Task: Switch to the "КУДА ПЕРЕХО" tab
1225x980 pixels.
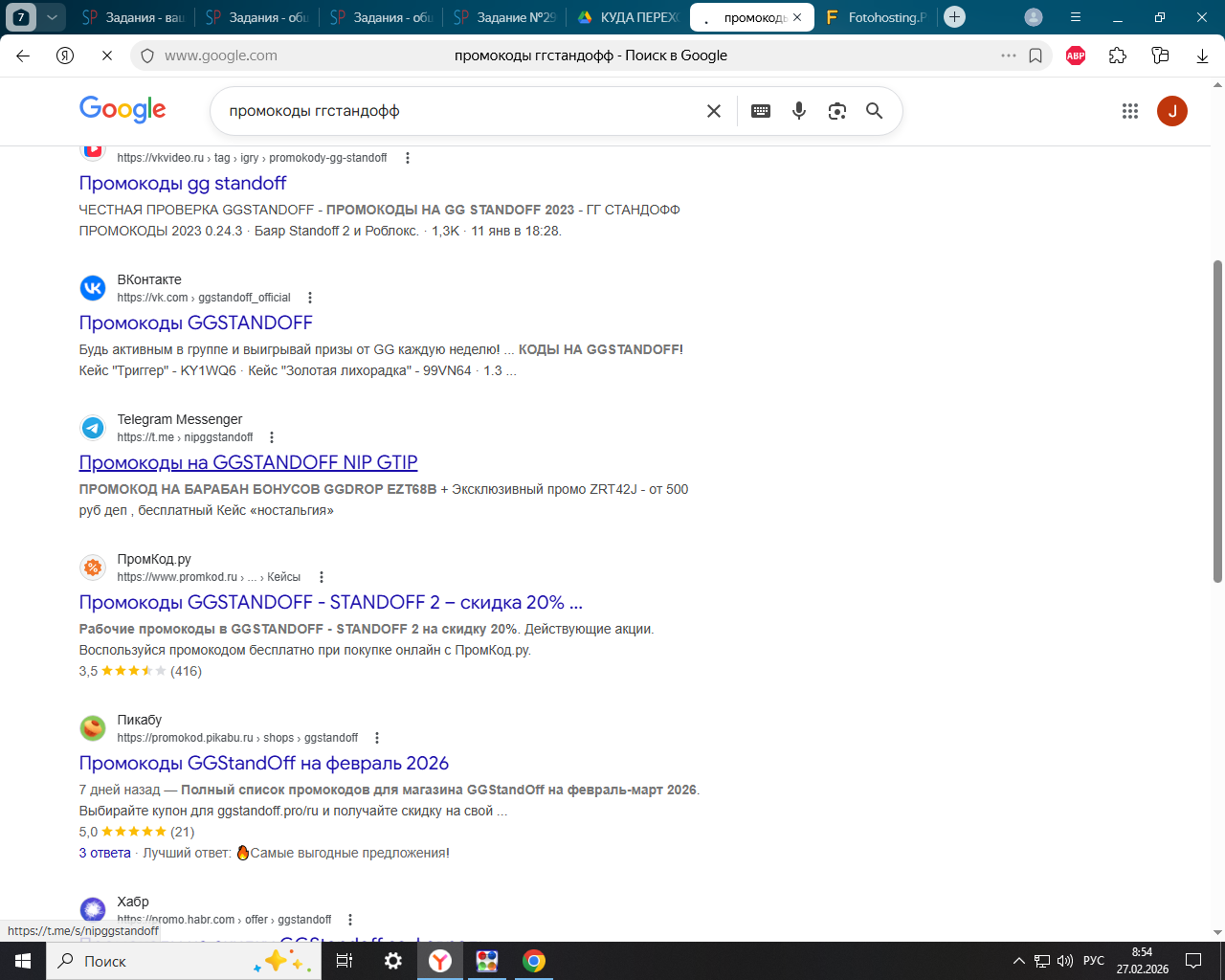Action: click(628, 17)
